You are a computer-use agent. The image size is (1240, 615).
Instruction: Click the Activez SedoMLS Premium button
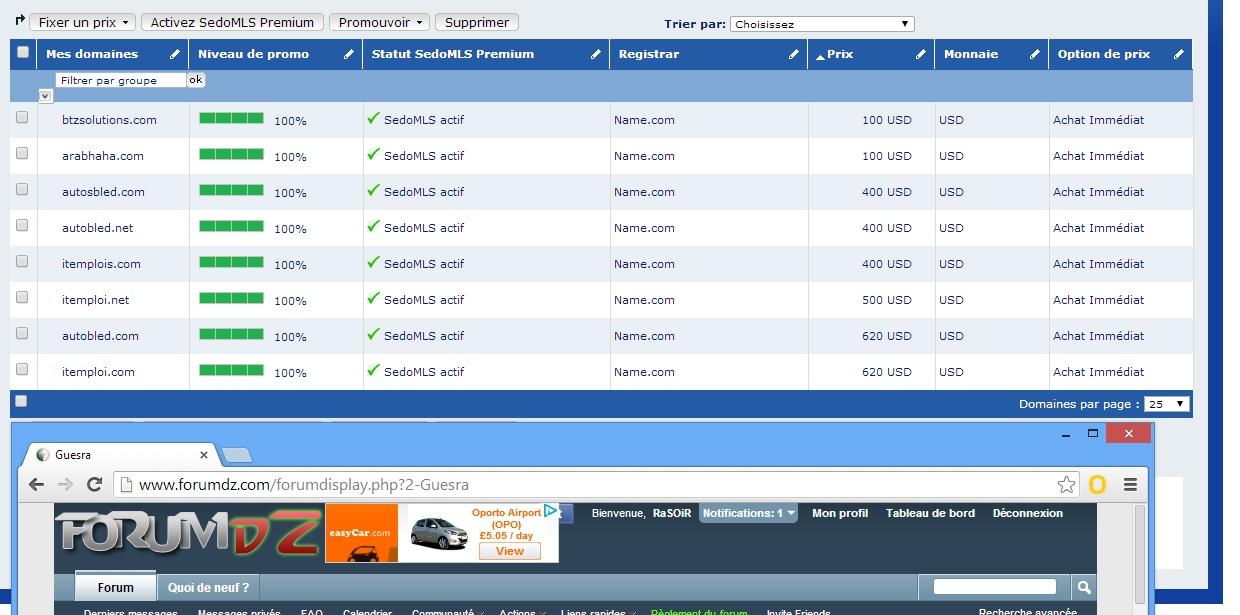click(x=232, y=22)
